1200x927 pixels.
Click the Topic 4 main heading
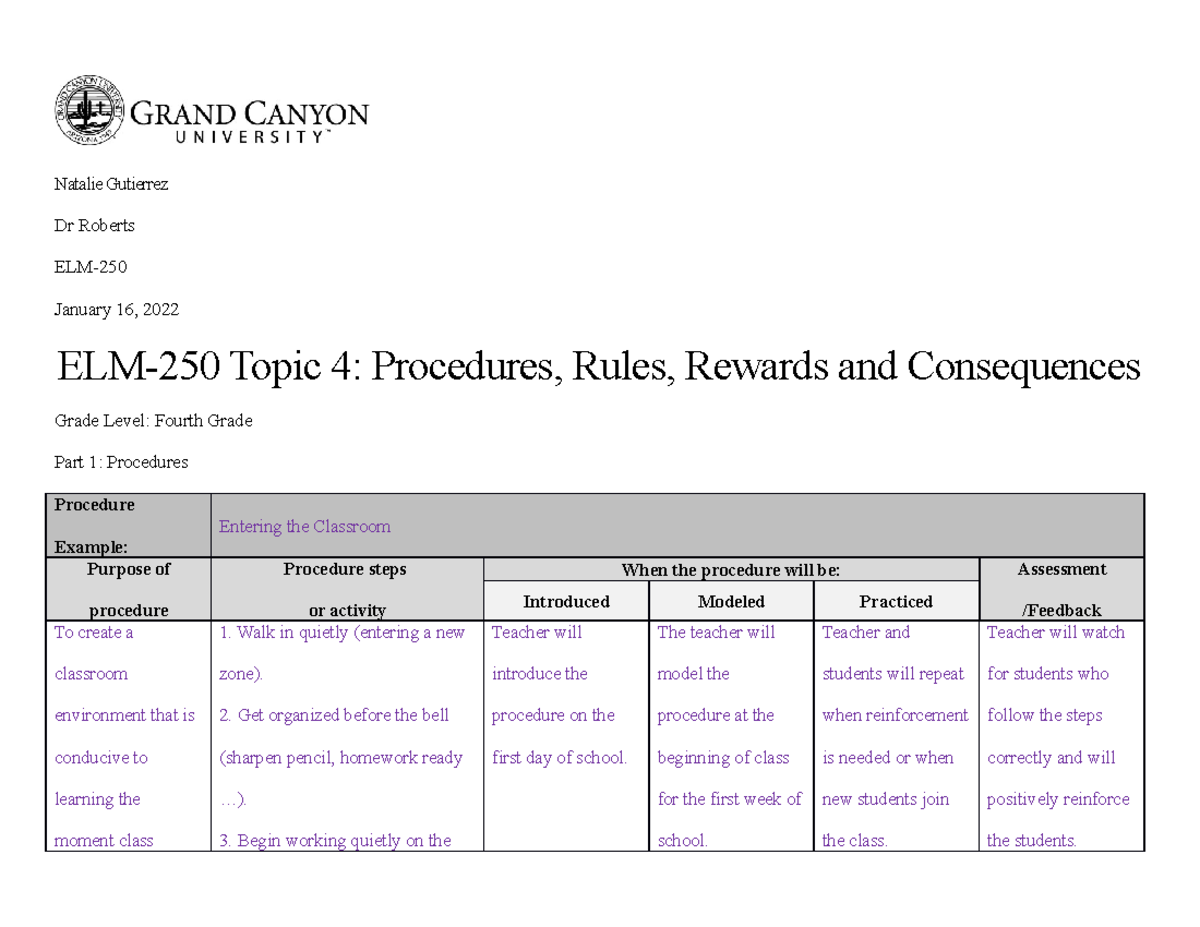coord(597,366)
